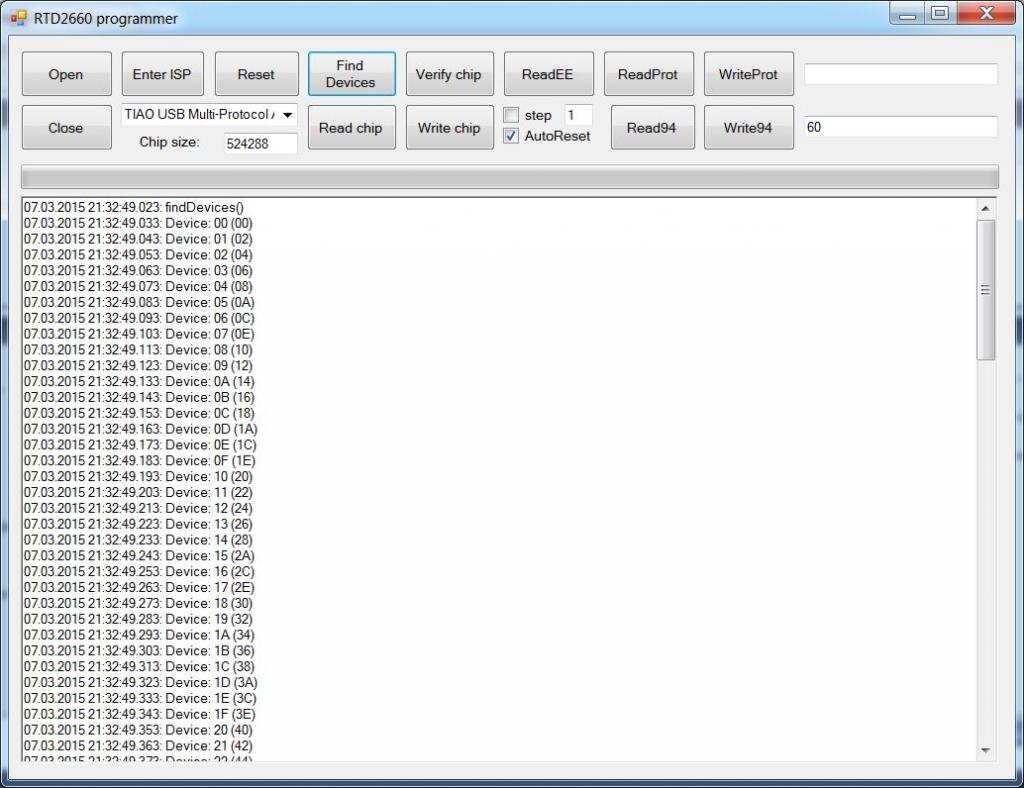Viewport: 1024px width, 788px height.
Task: Click the RTD2660 programmer window icon
Action: pyautogui.click(x=19, y=18)
